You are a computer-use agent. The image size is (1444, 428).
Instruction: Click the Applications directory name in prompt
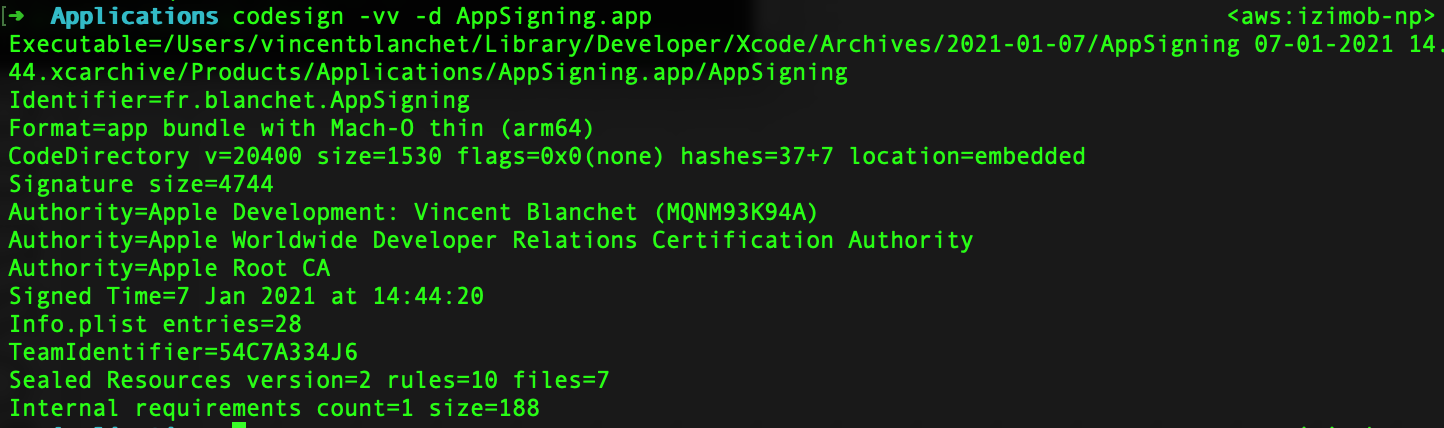(x=134, y=17)
